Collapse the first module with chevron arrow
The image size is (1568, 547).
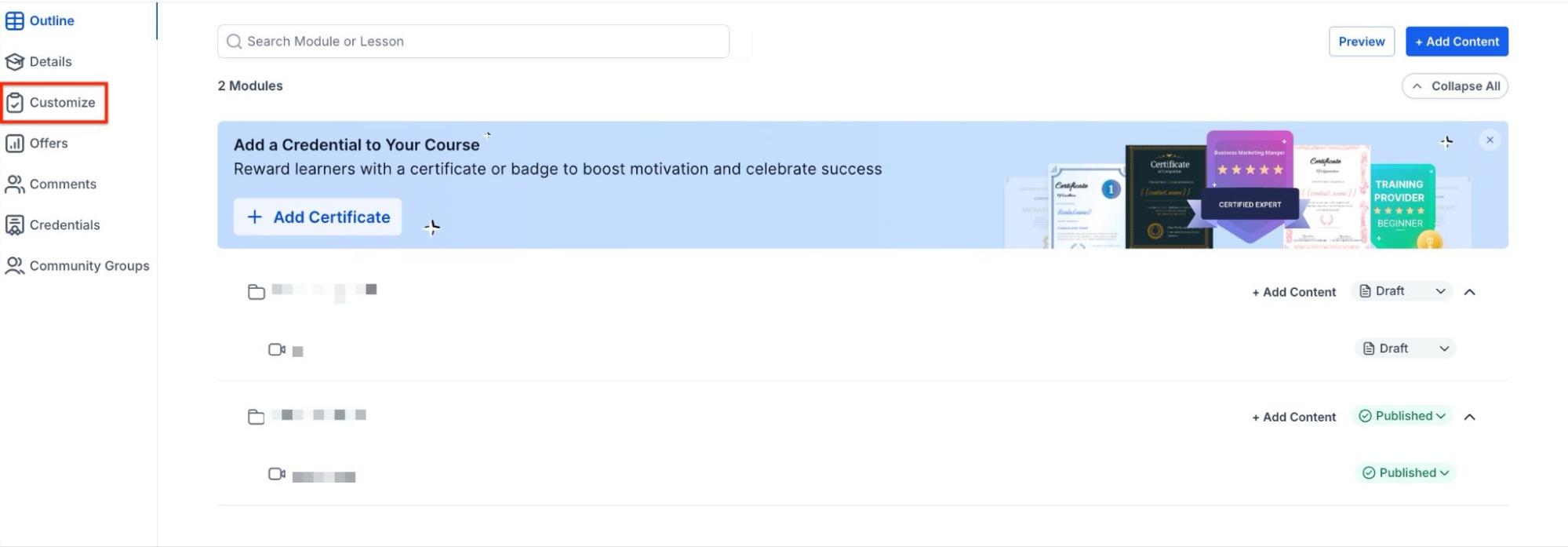click(1469, 292)
